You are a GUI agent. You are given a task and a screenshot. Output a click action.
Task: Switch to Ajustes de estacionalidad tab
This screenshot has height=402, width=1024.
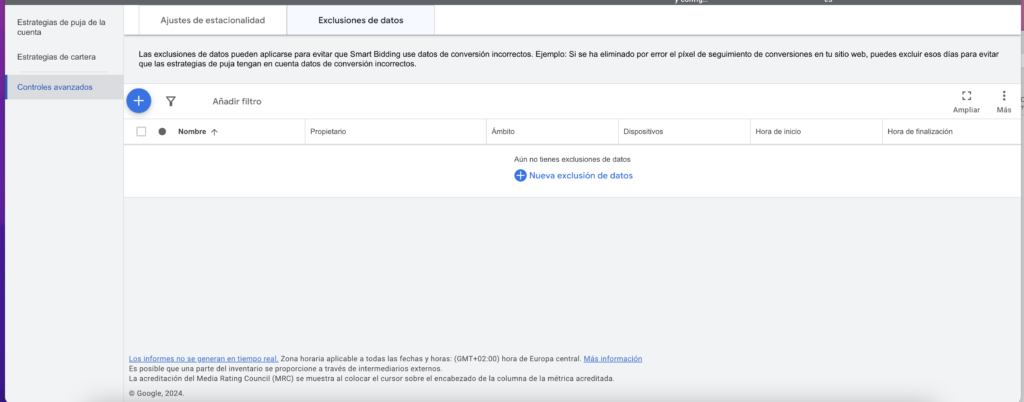pos(213,20)
